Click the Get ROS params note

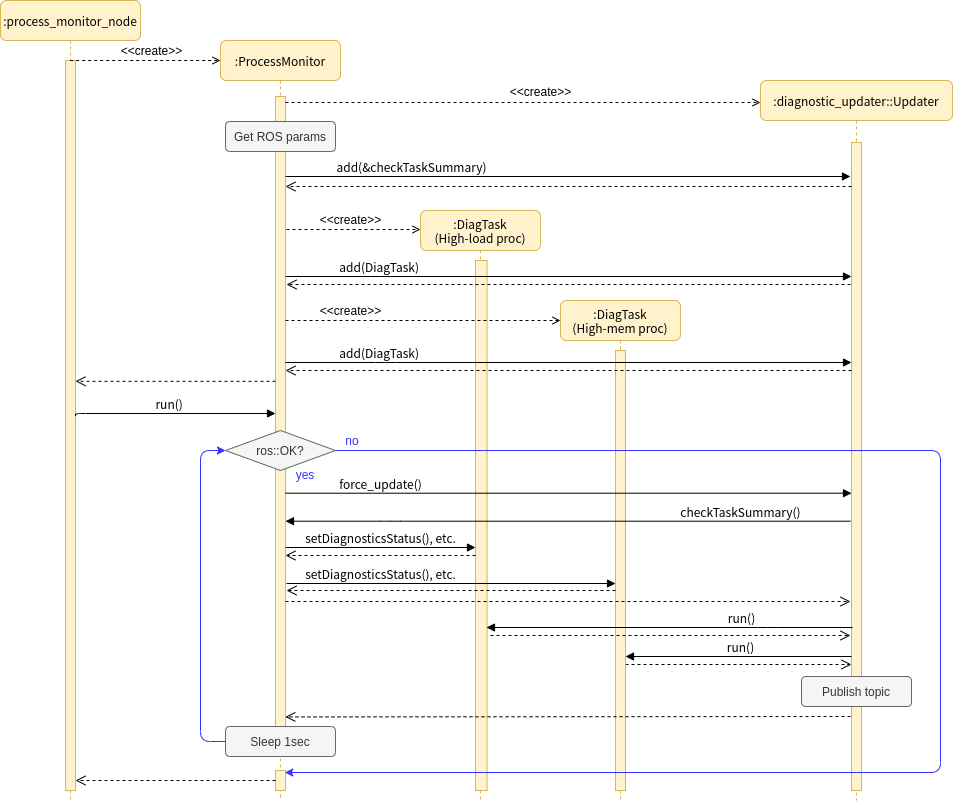click(x=280, y=136)
